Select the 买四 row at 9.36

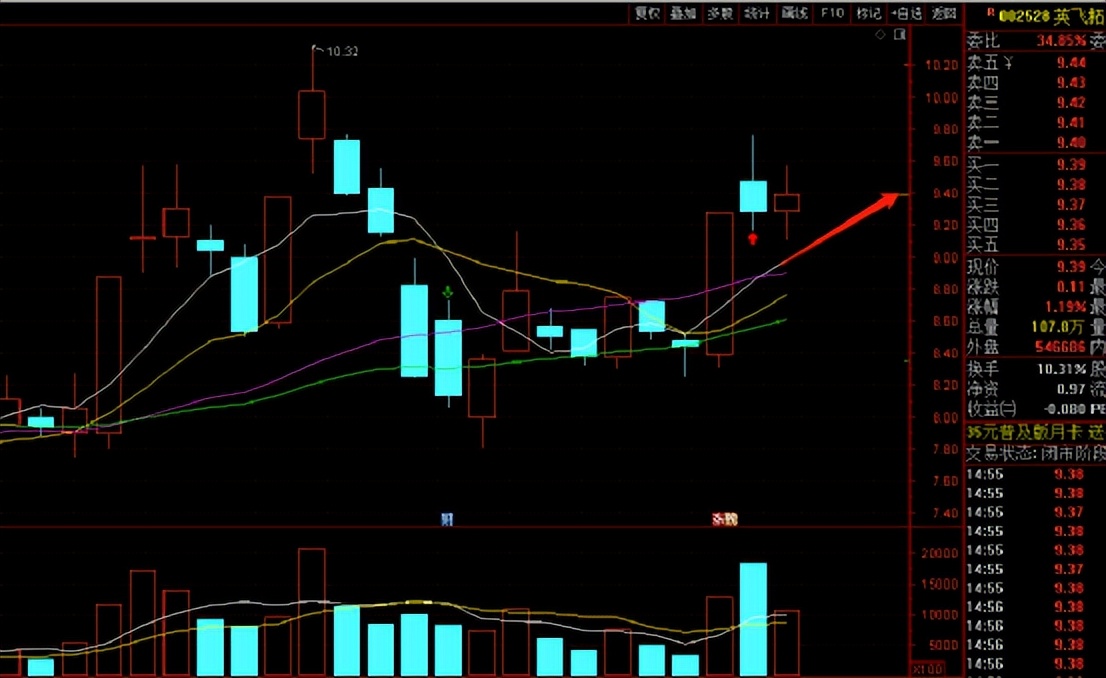1035,224
